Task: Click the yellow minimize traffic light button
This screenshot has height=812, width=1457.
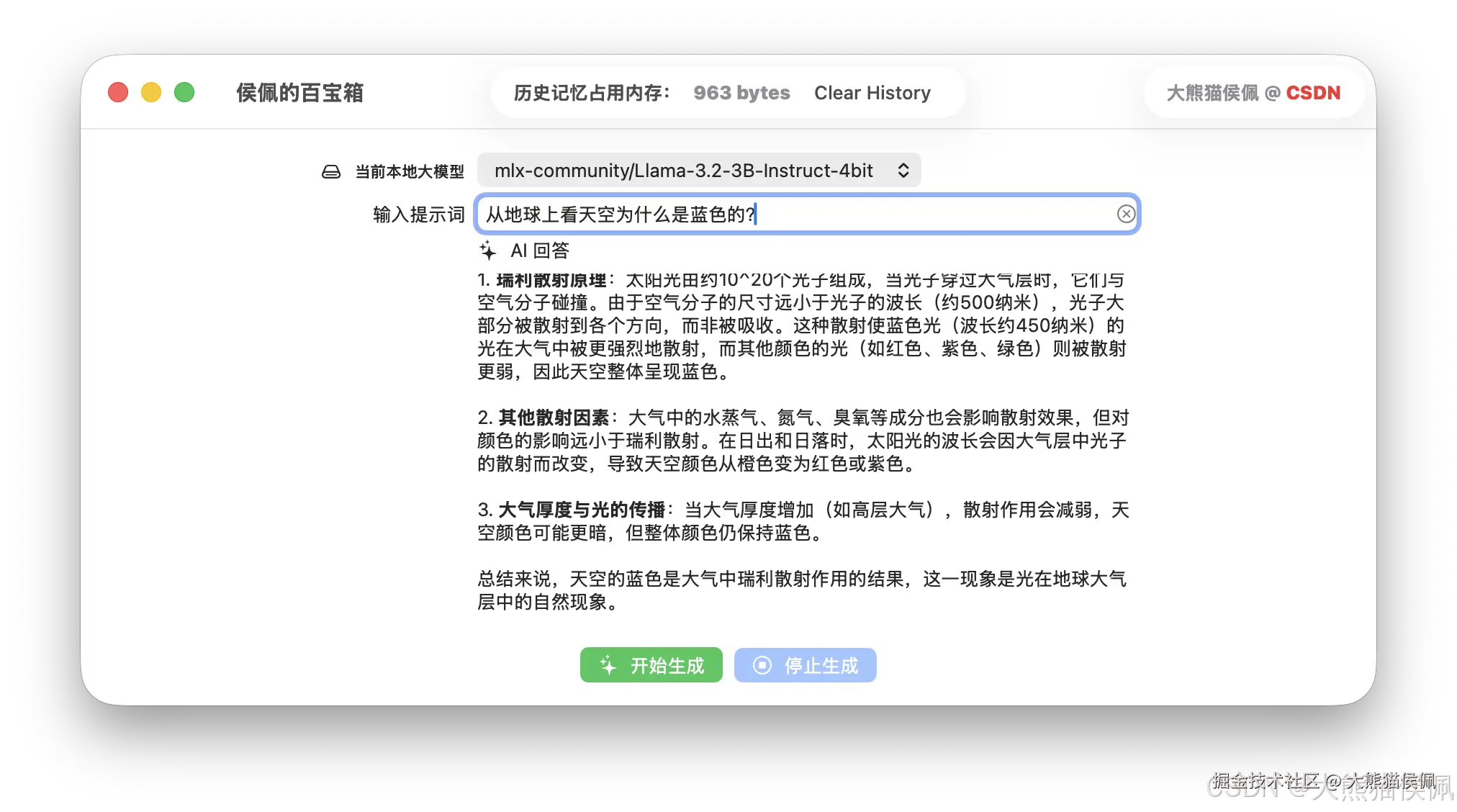Action: click(x=151, y=92)
